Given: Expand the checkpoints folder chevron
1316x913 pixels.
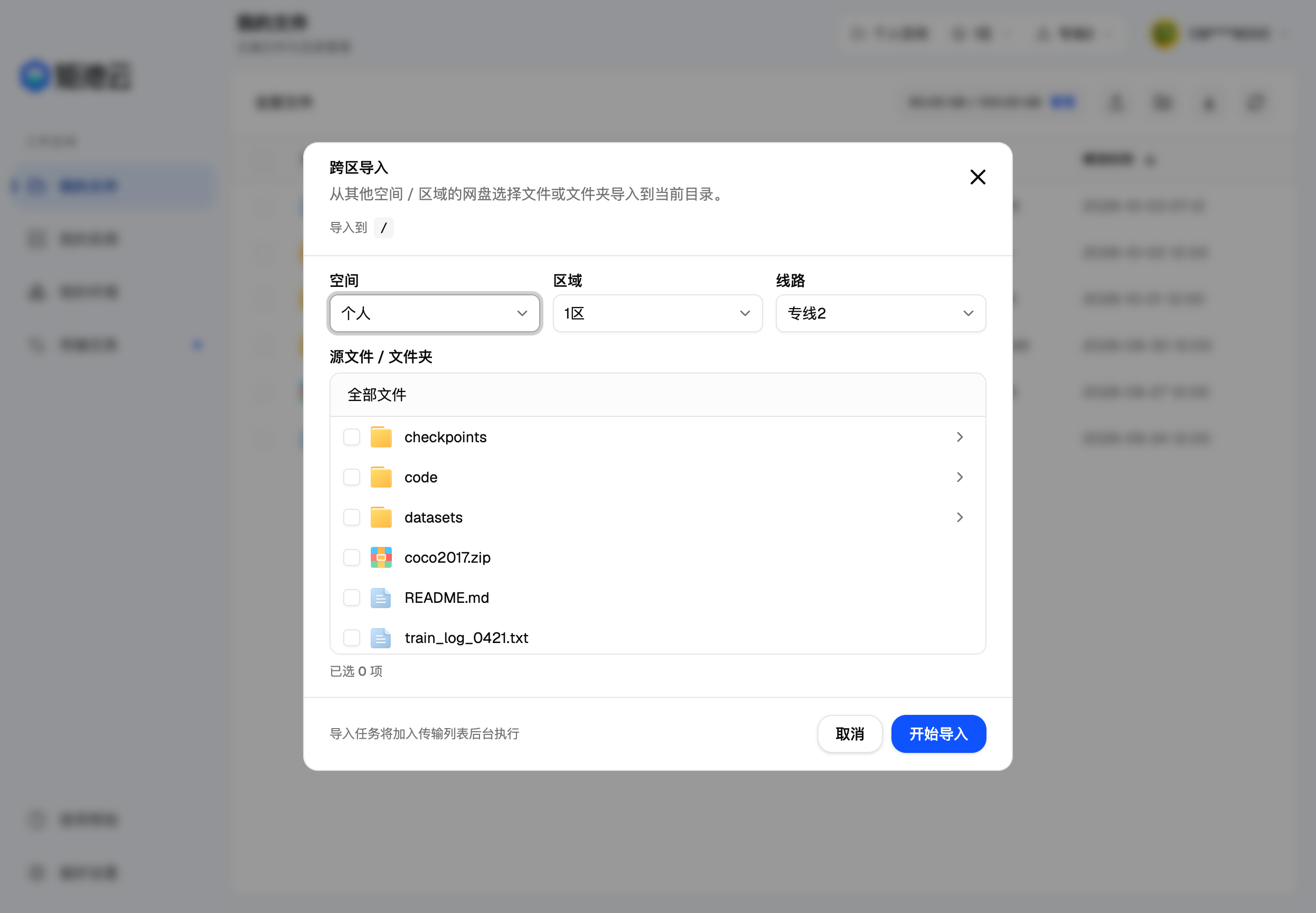Looking at the screenshot, I should (x=960, y=437).
